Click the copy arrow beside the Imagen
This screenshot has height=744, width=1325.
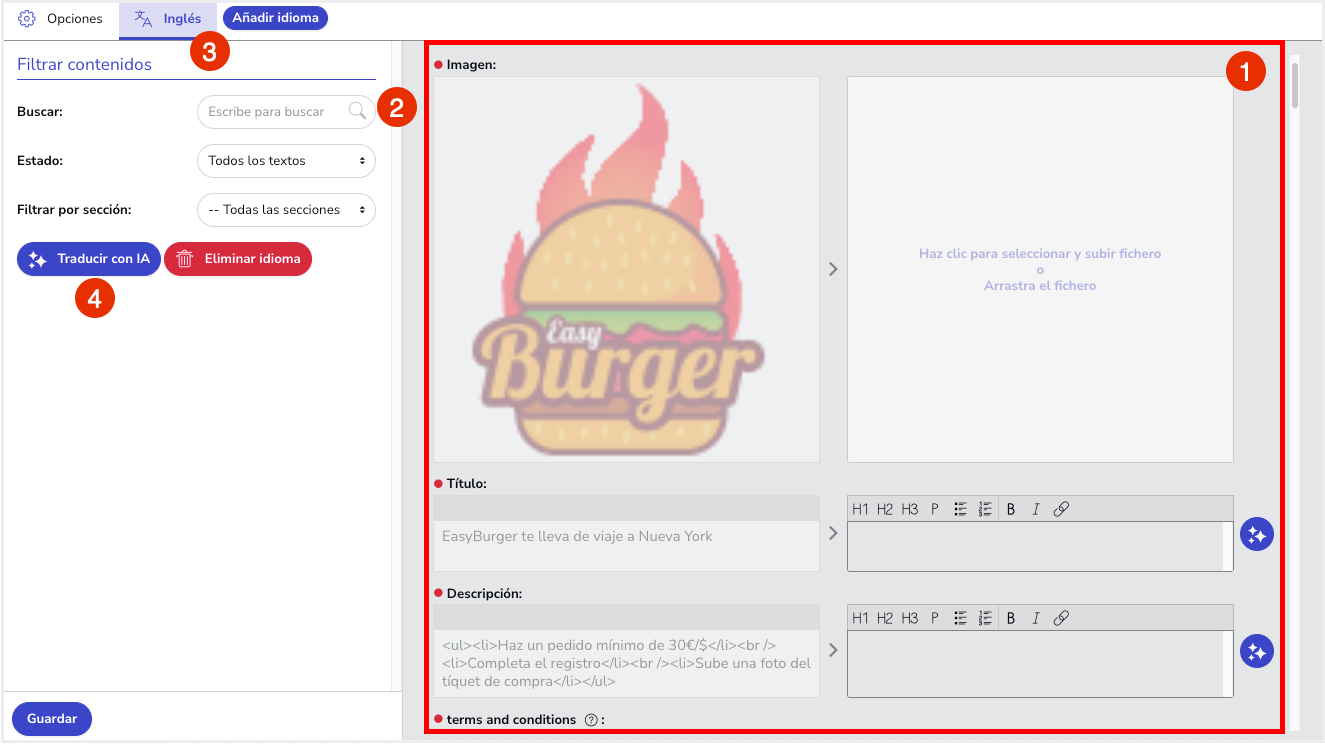pyautogui.click(x=833, y=269)
